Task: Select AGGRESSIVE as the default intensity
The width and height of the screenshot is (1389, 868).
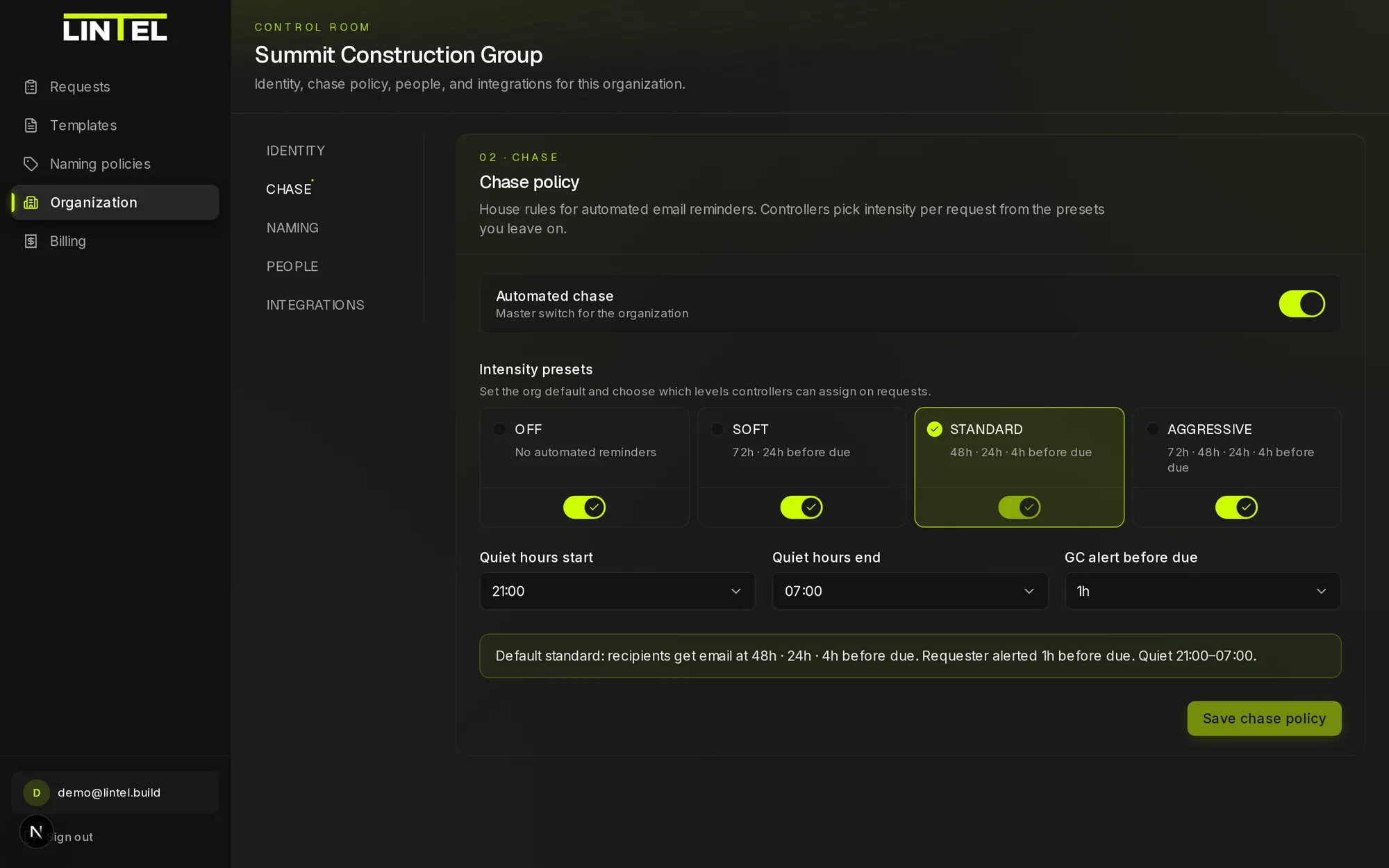Action: coord(1152,429)
